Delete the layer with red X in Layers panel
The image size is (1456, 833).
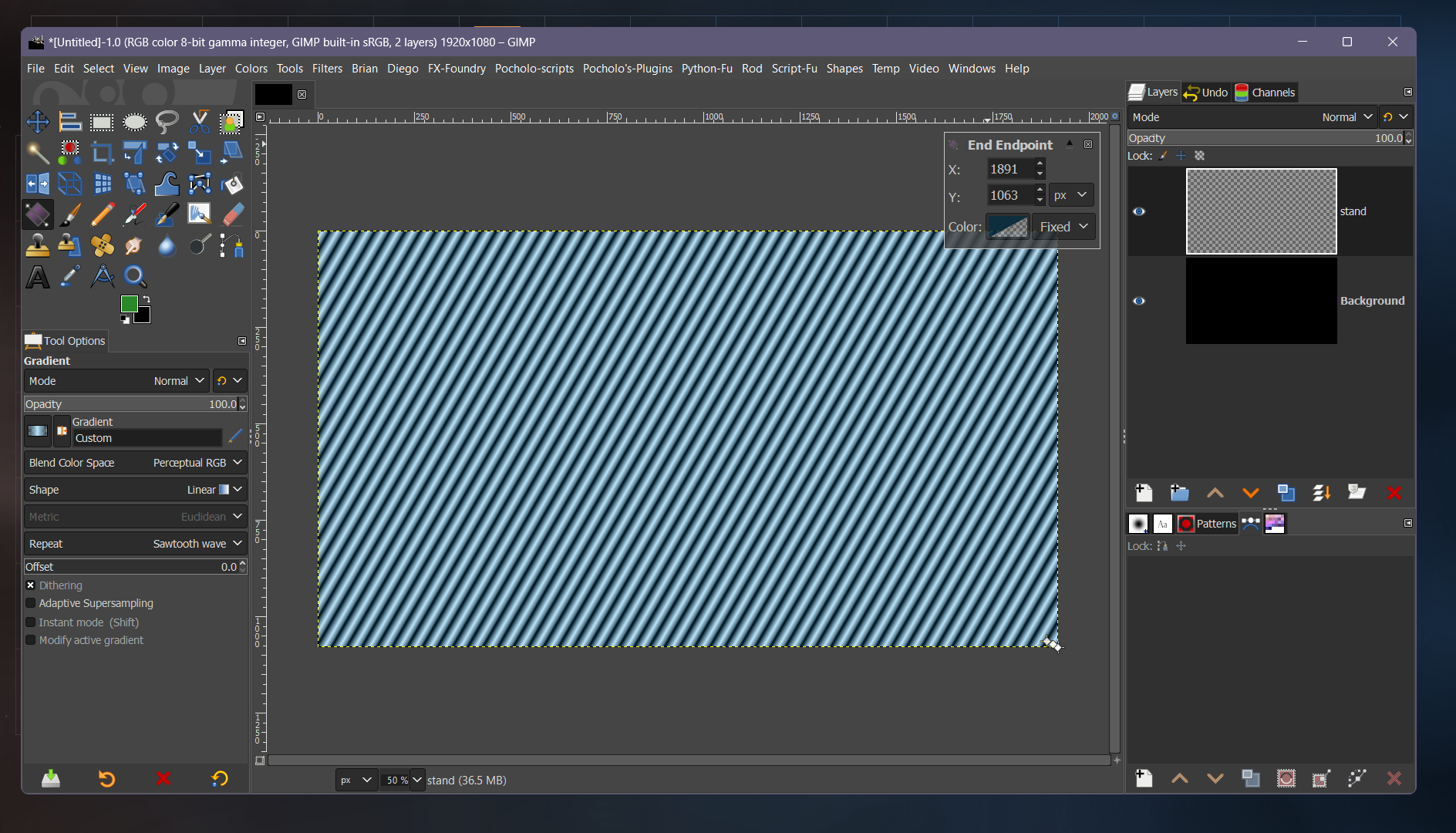pyautogui.click(x=1394, y=493)
